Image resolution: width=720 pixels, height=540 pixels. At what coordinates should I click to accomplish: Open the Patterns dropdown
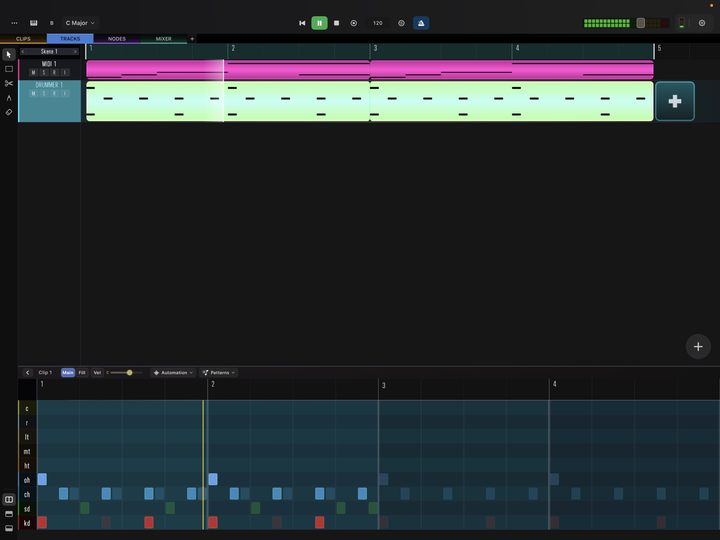tap(219, 372)
